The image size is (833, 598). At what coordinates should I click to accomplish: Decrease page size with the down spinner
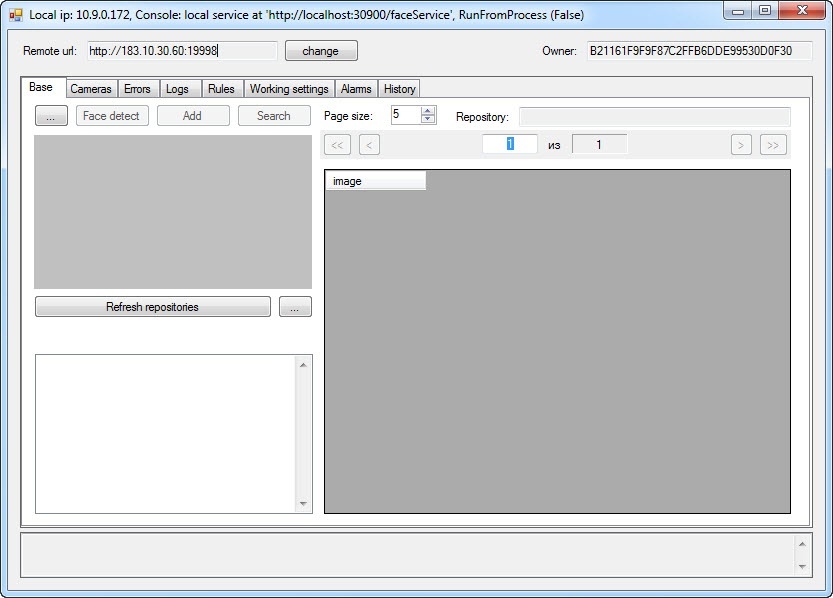click(428, 120)
